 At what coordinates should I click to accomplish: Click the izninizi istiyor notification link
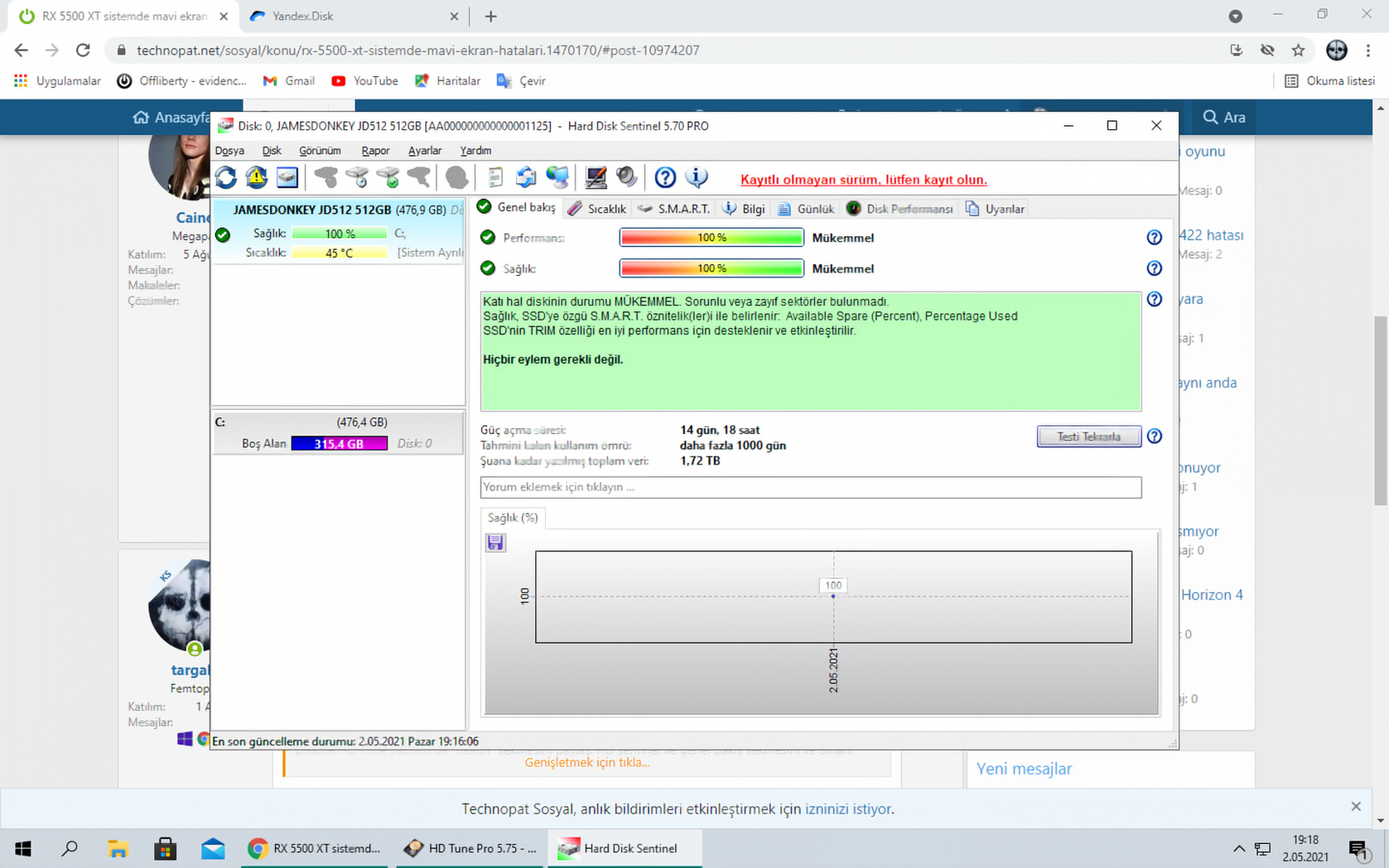[850, 809]
